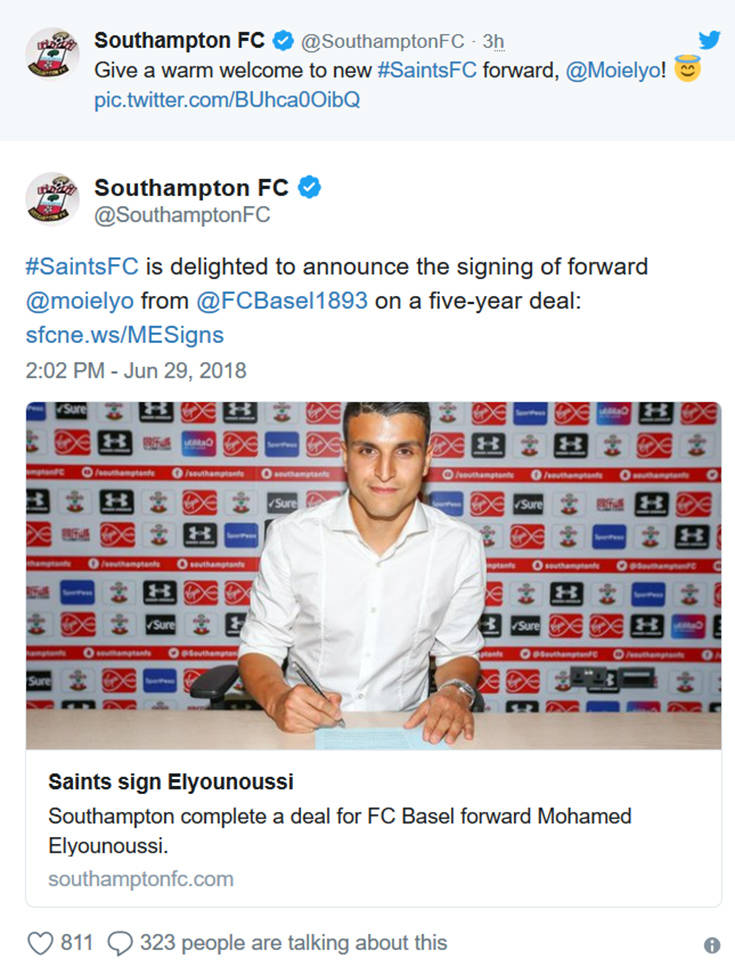The width and height of the screenshot is (735, 975).
Task: Click 323 people are talking about this
Action: pos(293,943)
